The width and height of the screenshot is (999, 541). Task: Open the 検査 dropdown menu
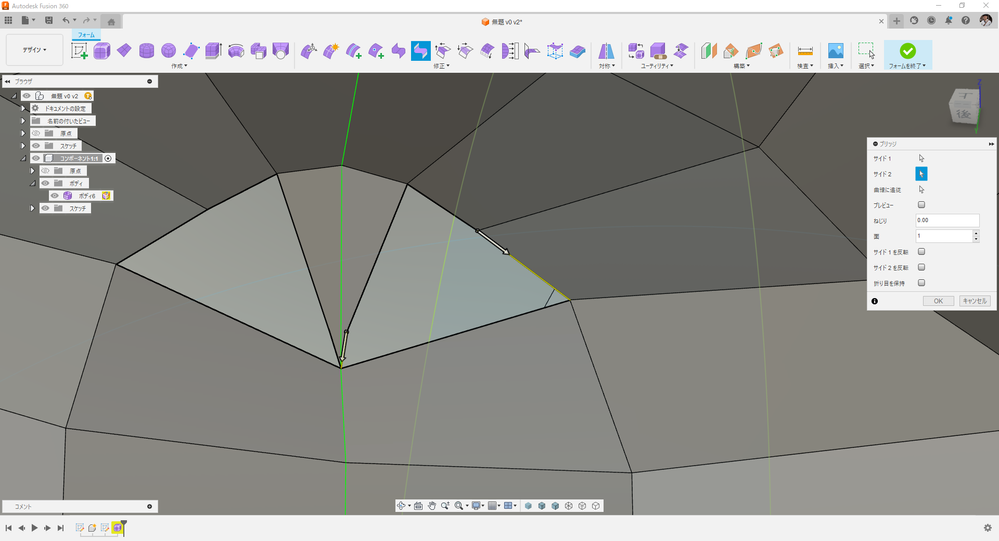[x=805, y=66]
